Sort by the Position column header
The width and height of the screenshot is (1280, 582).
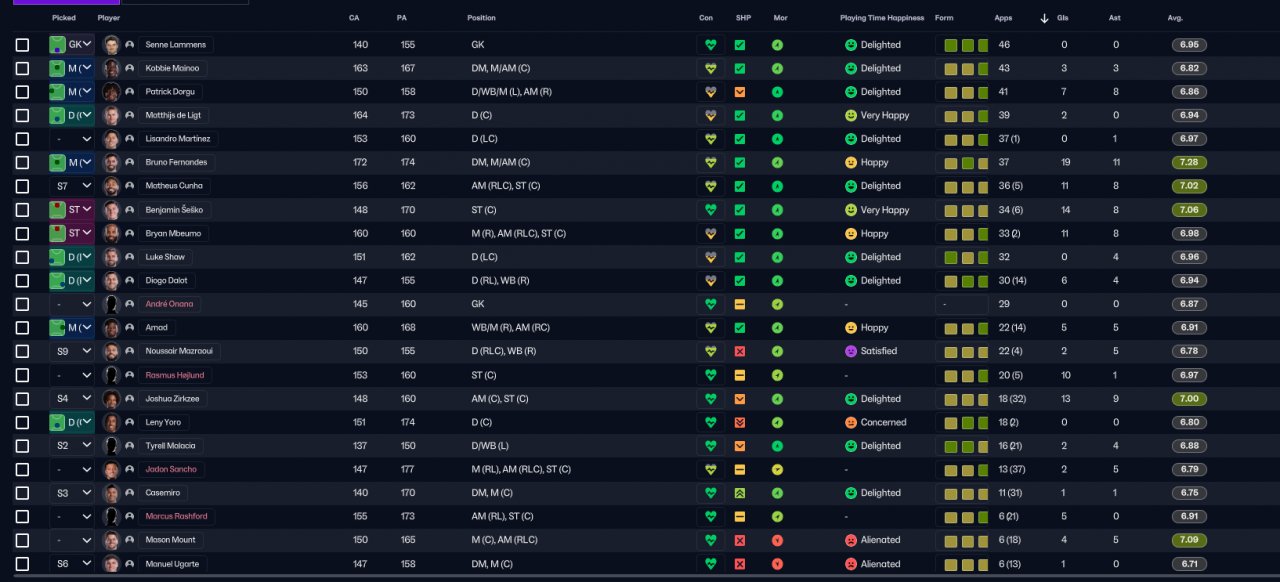click(x=481, y=18)
